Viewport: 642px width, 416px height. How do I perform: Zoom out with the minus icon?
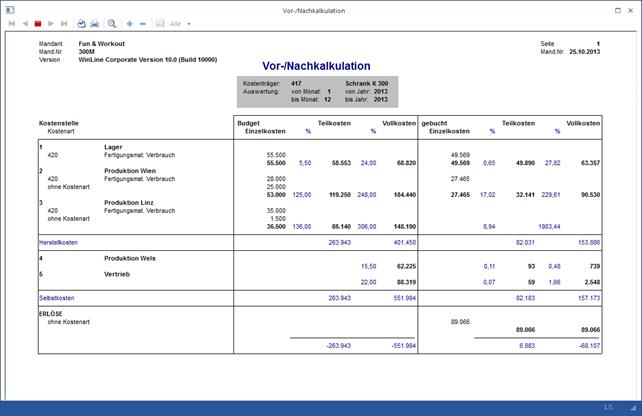pos(142,23)
